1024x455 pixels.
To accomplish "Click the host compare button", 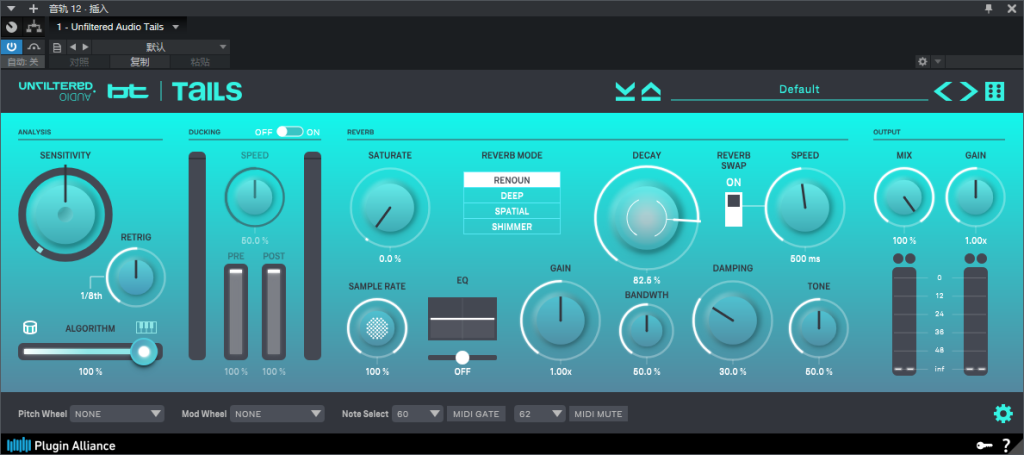I will tap(79, 62).
